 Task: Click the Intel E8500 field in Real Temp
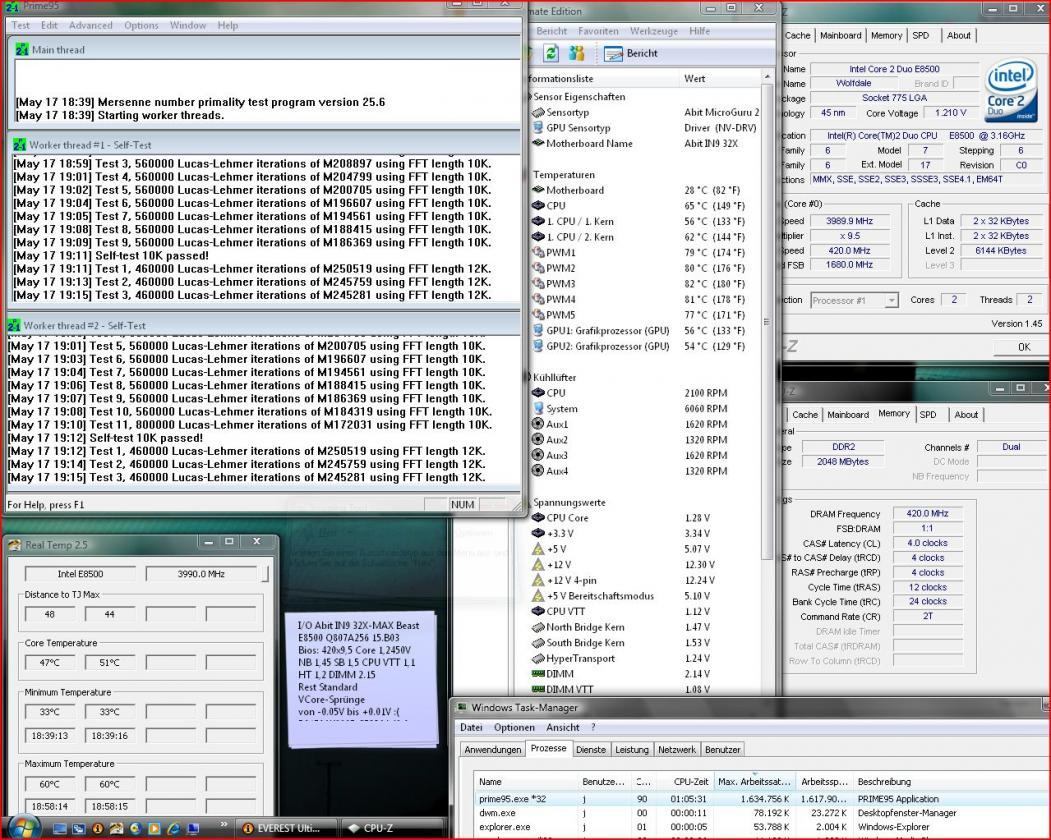(x=80, y=574)
